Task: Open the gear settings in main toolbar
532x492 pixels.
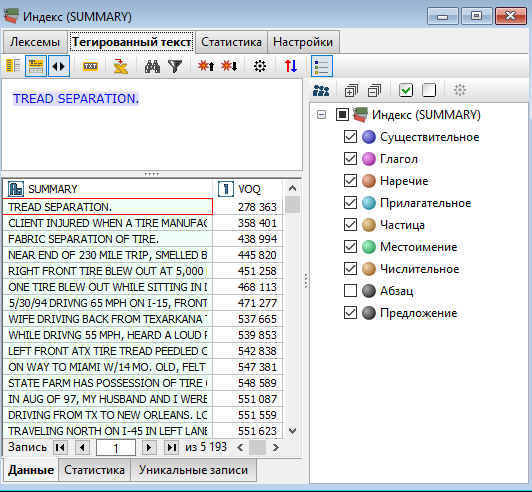Action: tap(260, 66)
